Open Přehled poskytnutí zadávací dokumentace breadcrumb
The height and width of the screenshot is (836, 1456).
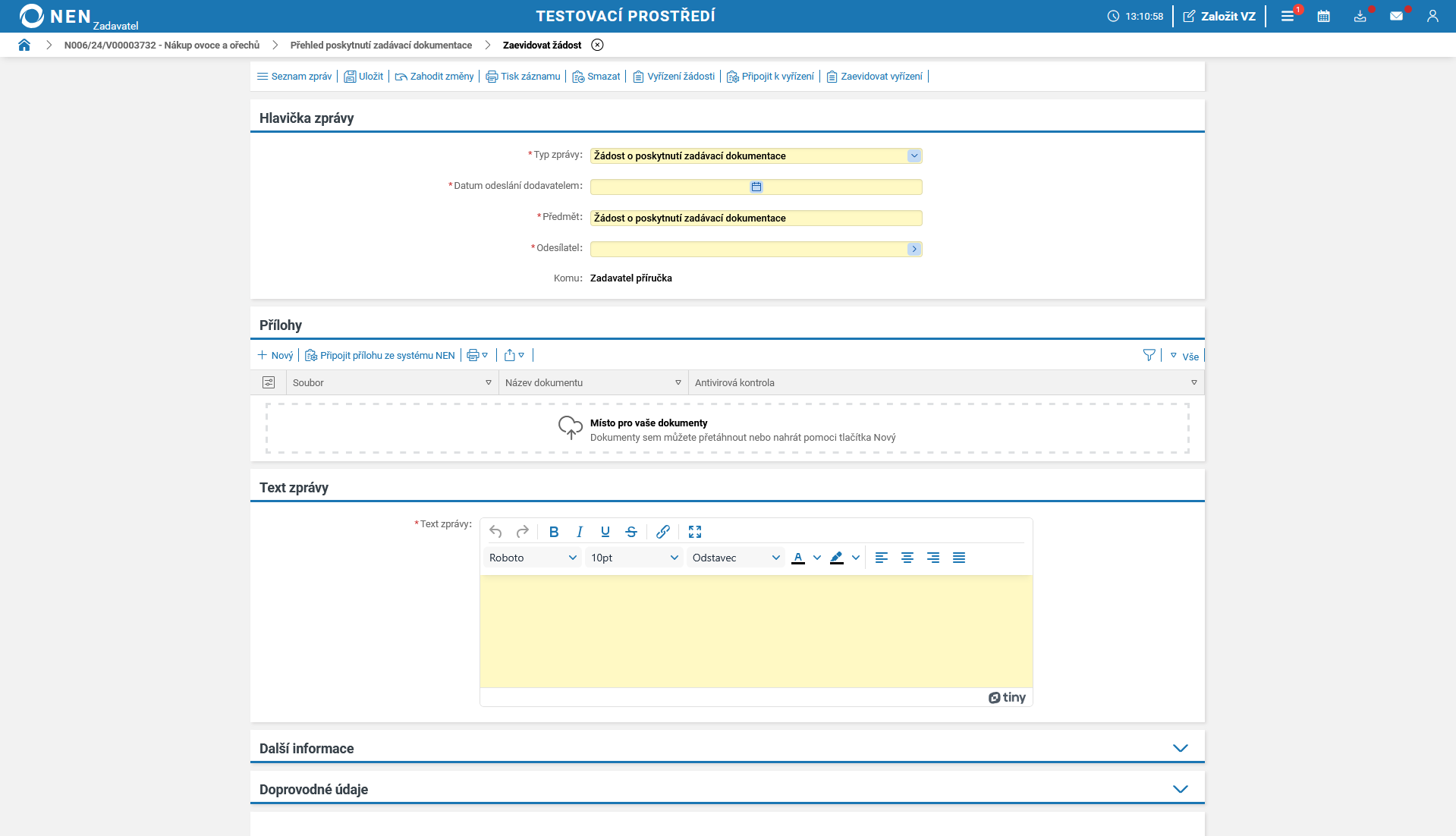click(x=381, y=45)
